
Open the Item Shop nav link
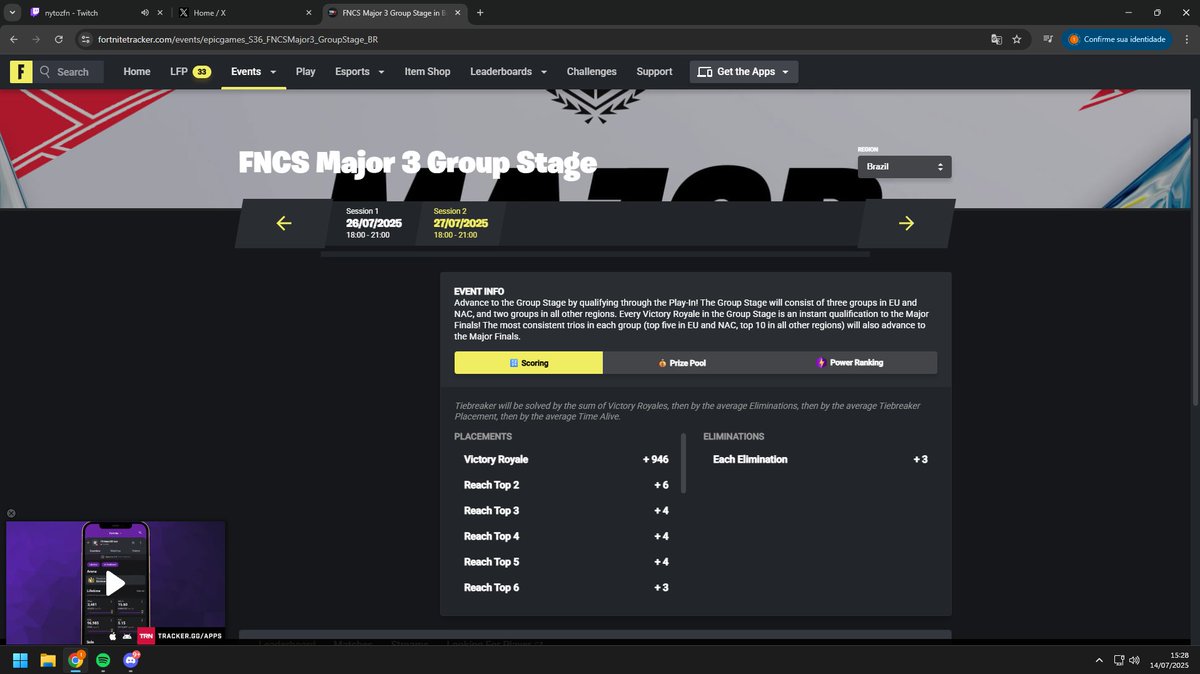click(427, 72)
